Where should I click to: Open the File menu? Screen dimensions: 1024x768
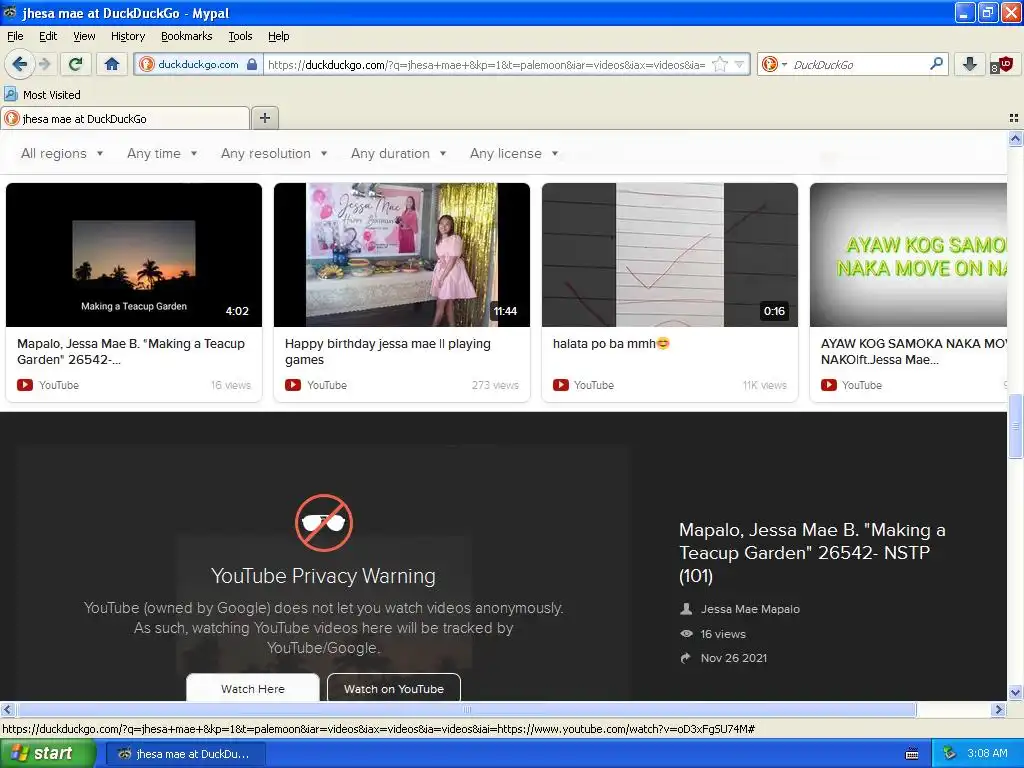(x=15, y=36)
